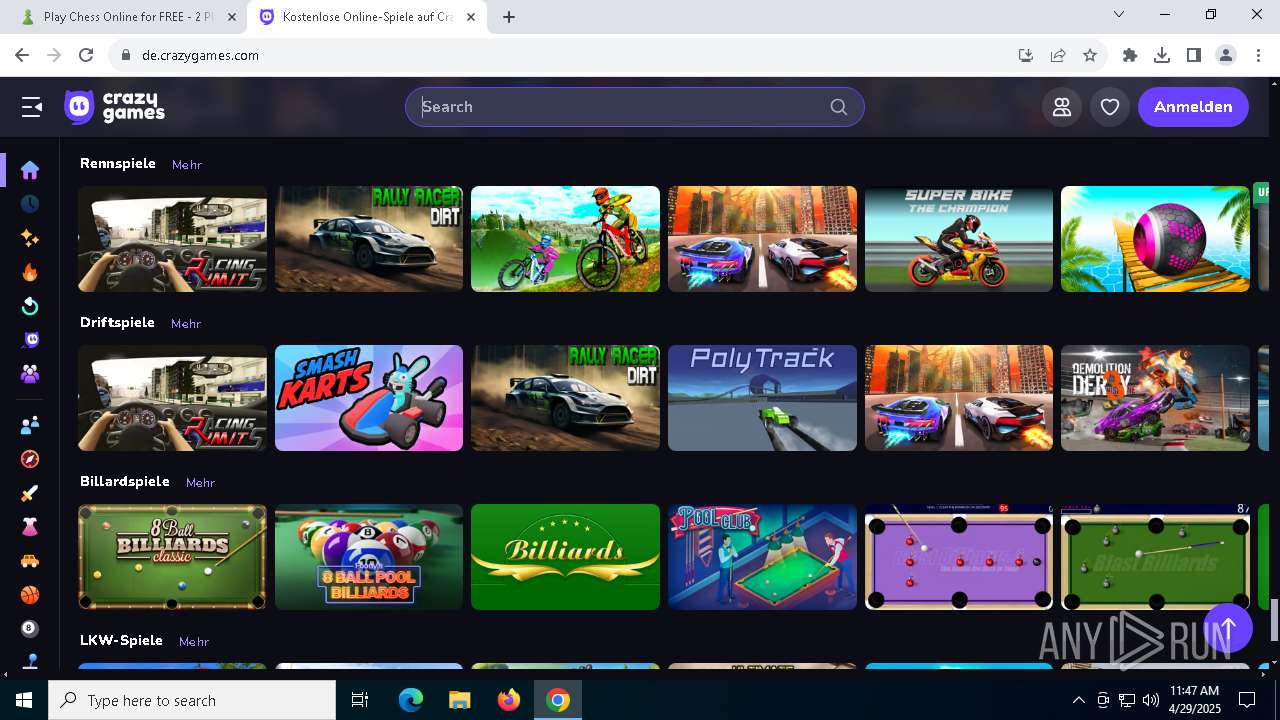This screenshot has width=1280, height=720.
Task: Close the Play Chess Online tab
Action: [x=231, y=17]
